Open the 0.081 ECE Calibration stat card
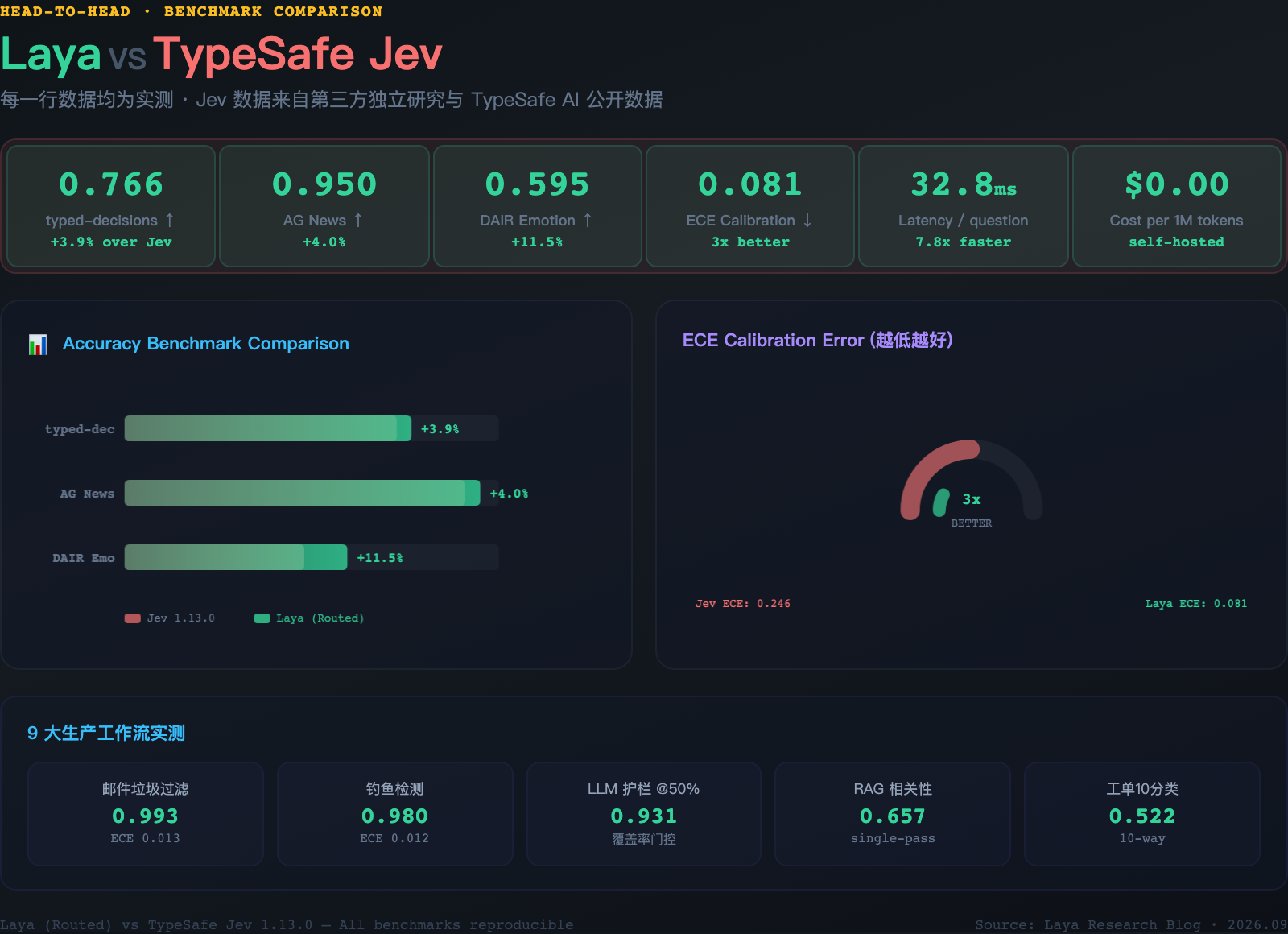The height and width of the screenshot is (934, 1288). pos(750,206)
